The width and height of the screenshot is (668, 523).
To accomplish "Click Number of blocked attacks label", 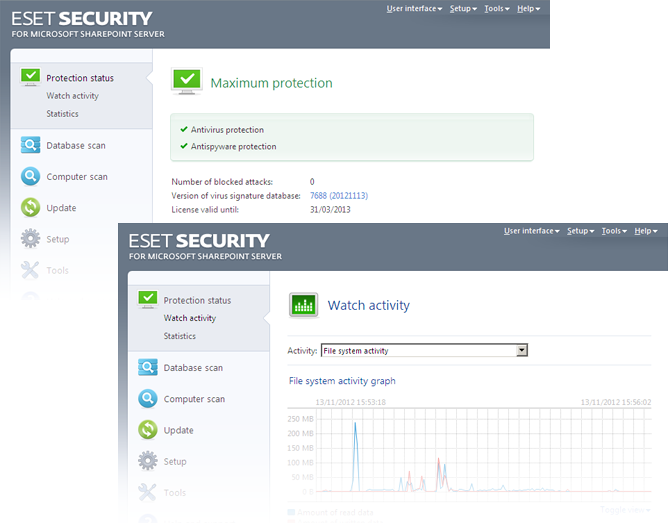I will click(x=222, y=182).
